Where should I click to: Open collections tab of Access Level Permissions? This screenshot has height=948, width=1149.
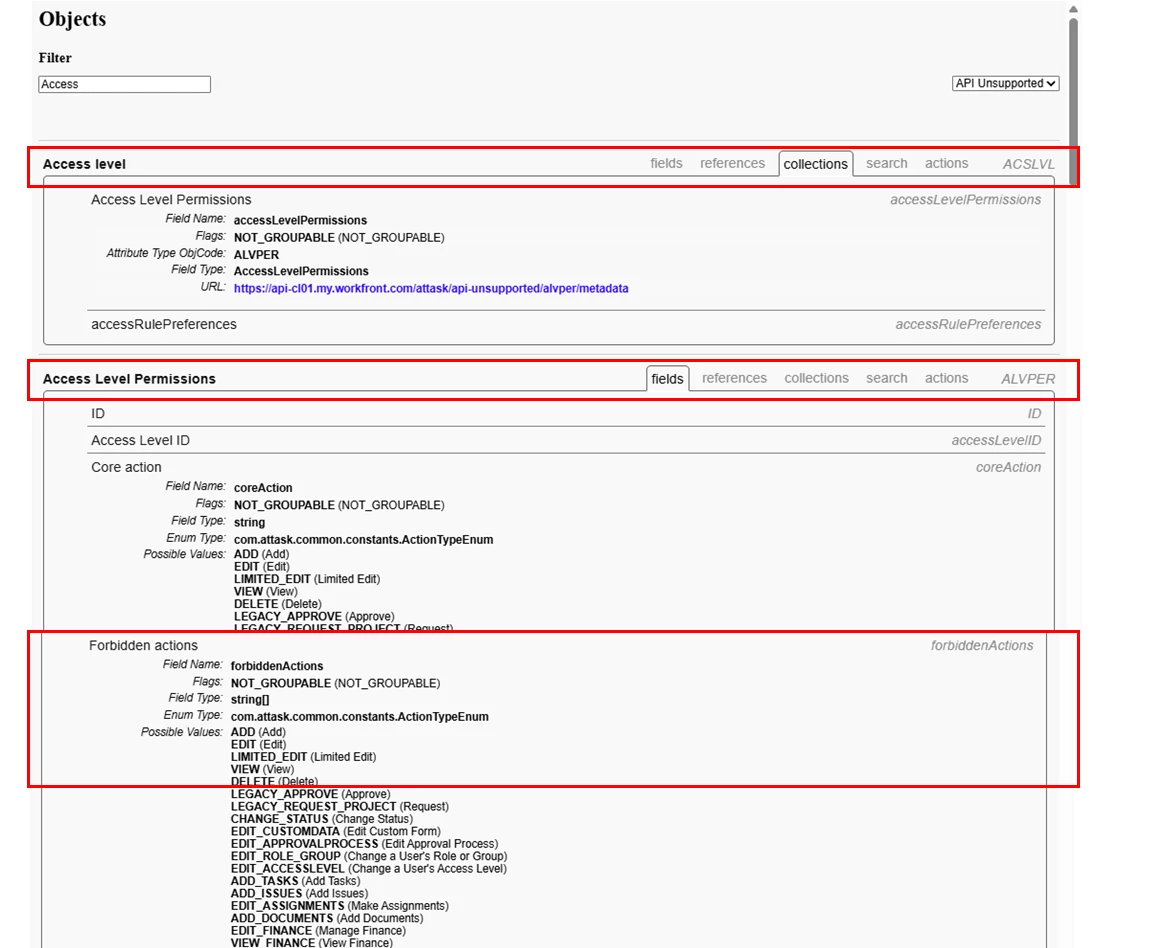[x=816, y=378]
